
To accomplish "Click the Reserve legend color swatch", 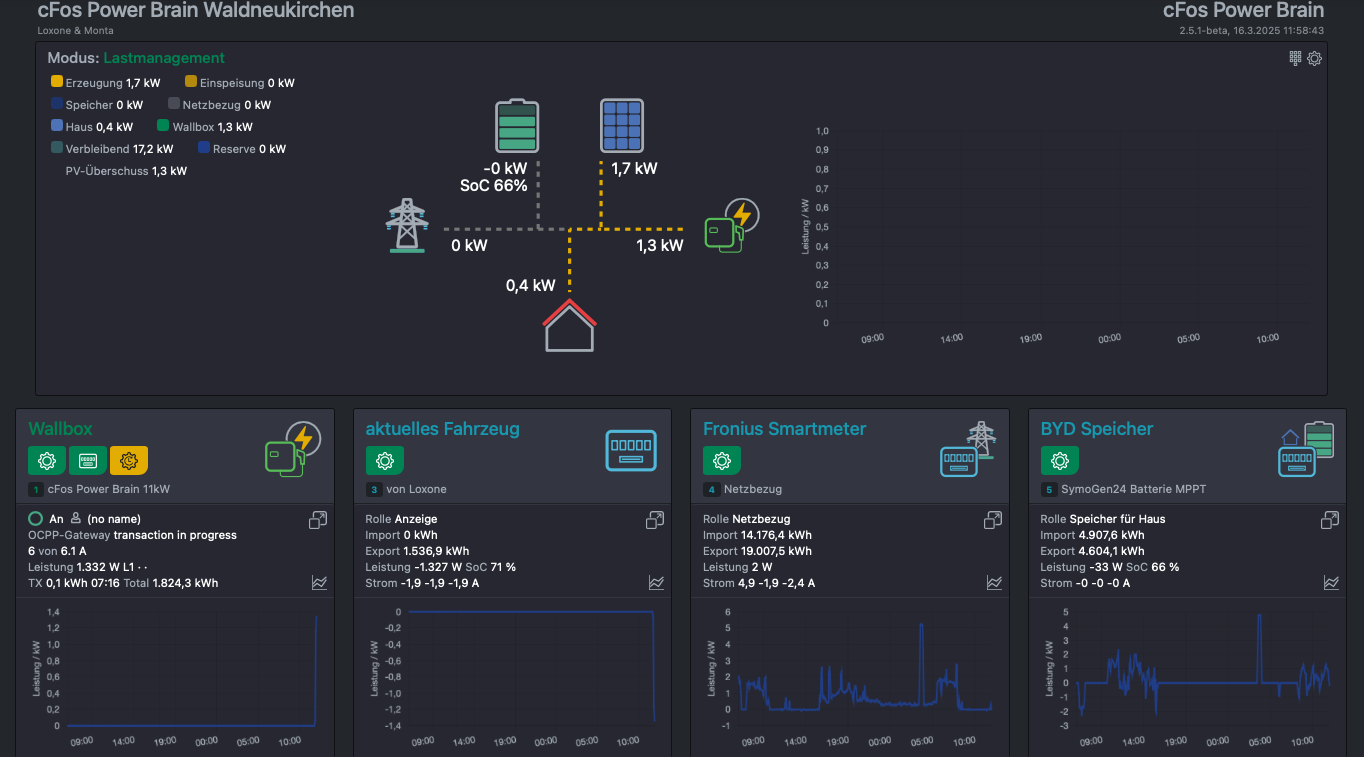I will point(204,148).
